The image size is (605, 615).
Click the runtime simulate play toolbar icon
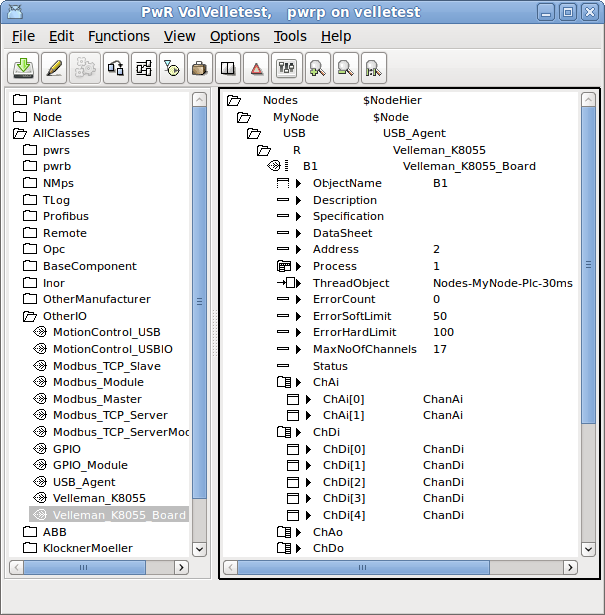172,68
